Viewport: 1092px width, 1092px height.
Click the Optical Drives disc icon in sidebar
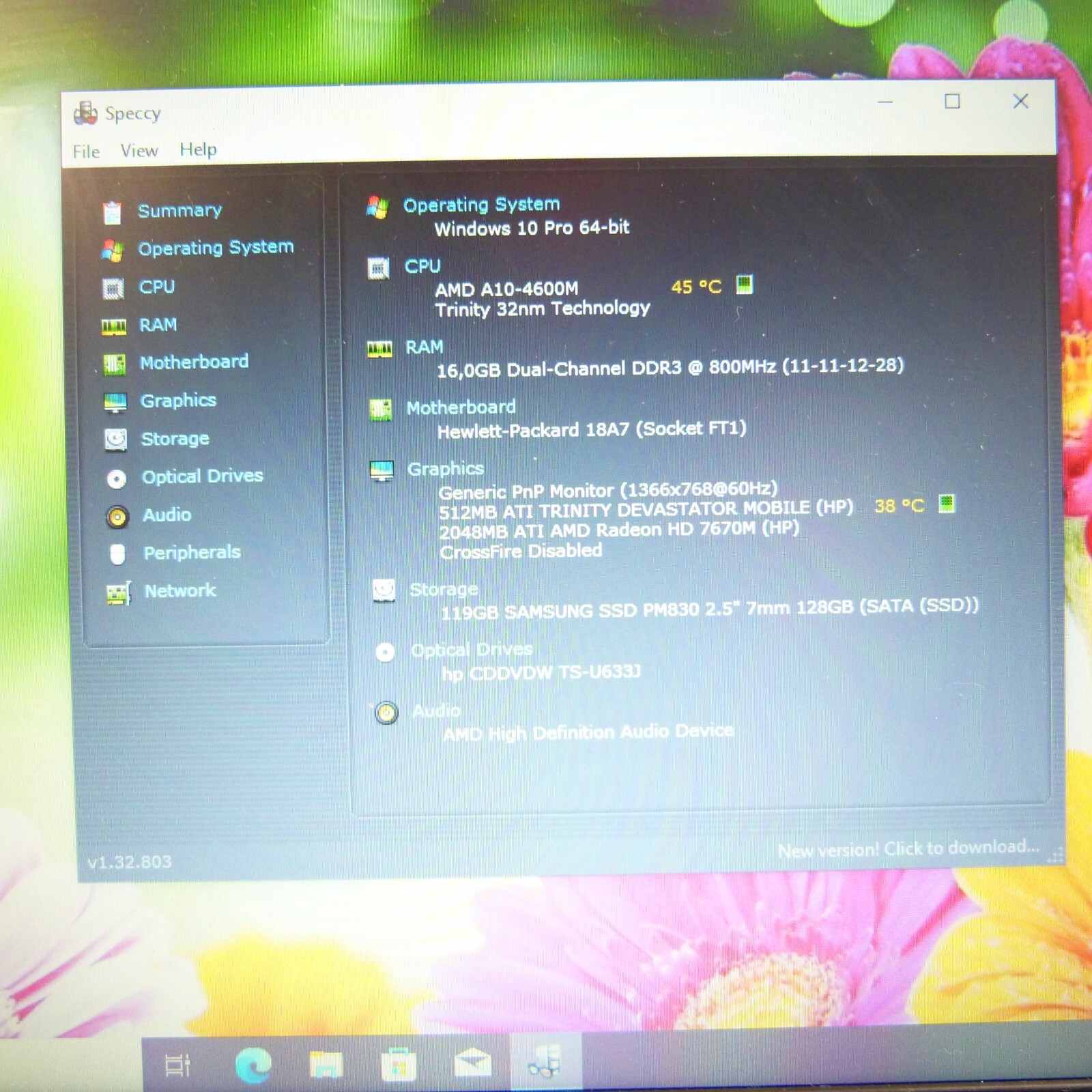[x=117, y=479]
